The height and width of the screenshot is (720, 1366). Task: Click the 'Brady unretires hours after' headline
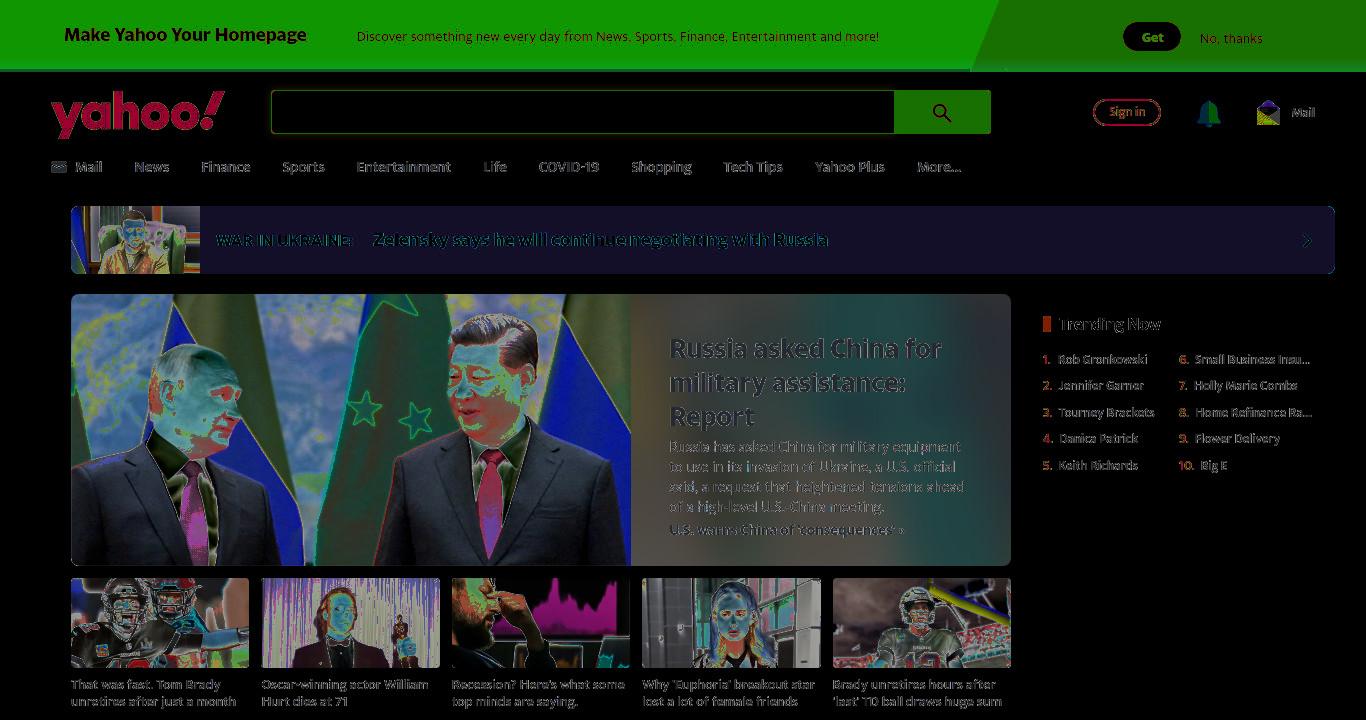[x=918, y=693]
